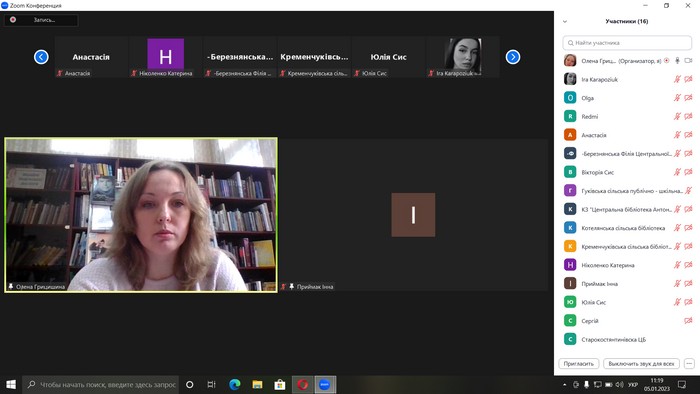Toggle host camera icon for Олена Гриц
700x394 pixels.
688,61
